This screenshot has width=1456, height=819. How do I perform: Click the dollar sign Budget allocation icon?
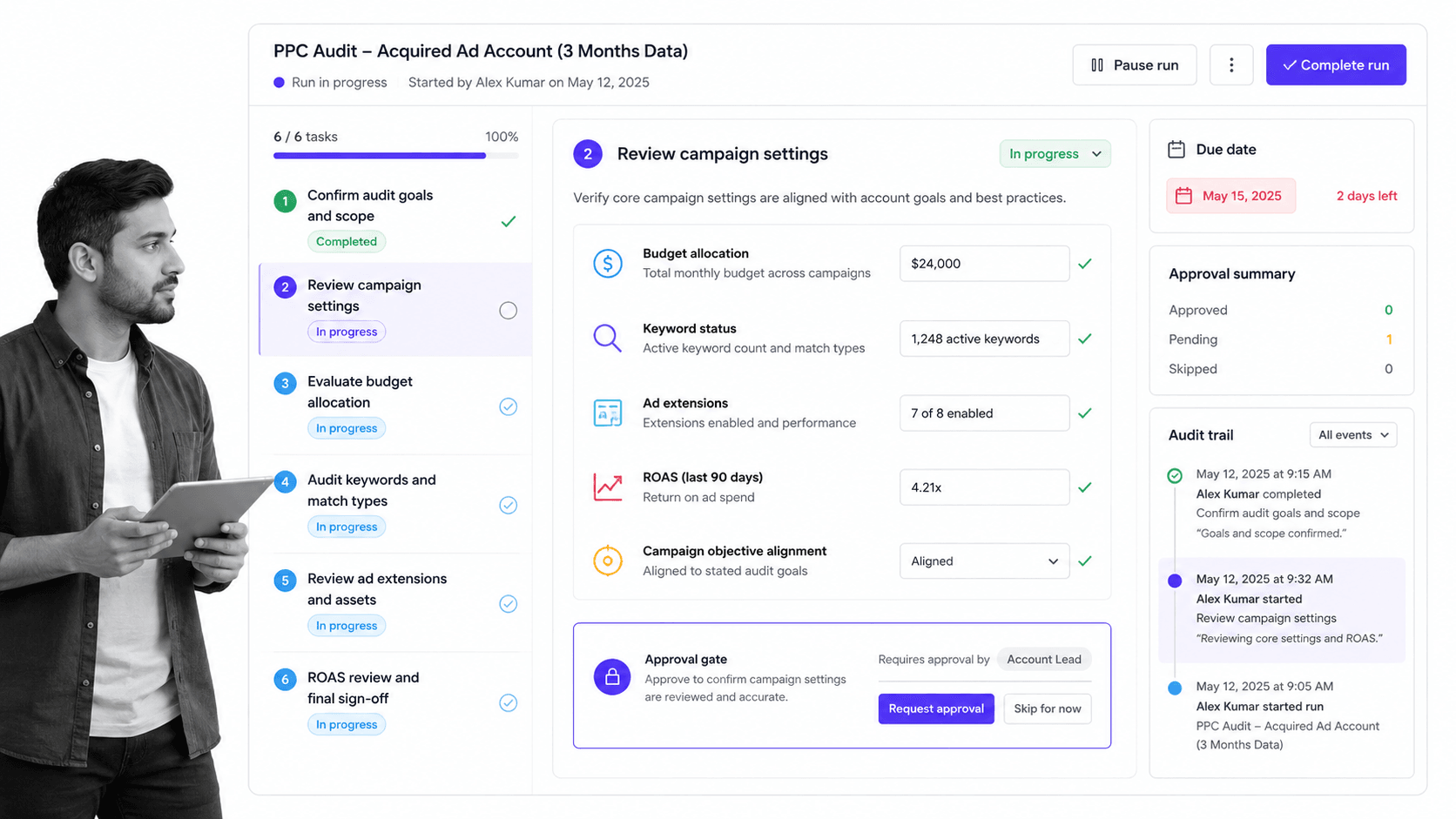(607, 263)
